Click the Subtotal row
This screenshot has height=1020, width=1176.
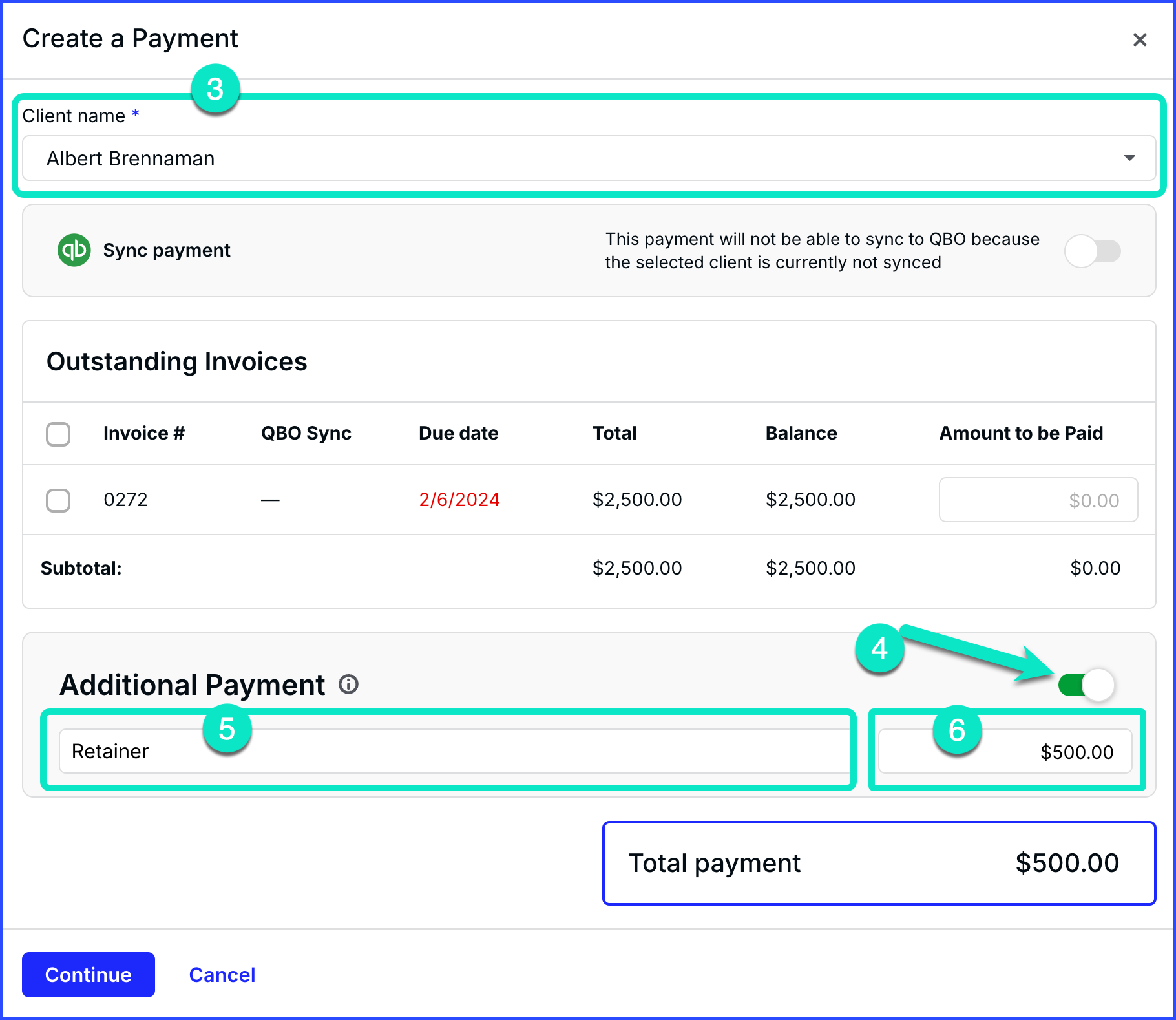(81, 568)
